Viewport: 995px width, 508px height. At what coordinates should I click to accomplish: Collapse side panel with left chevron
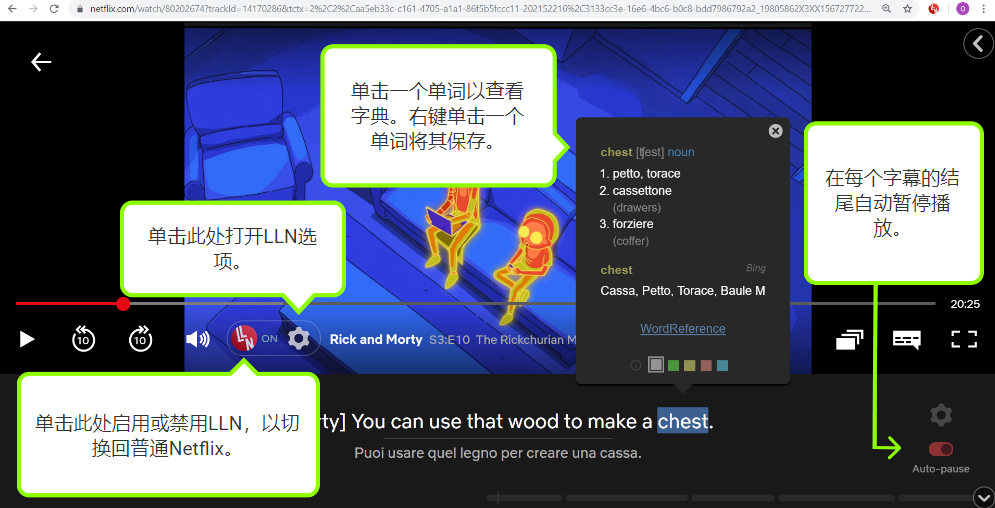pos(977,44)
